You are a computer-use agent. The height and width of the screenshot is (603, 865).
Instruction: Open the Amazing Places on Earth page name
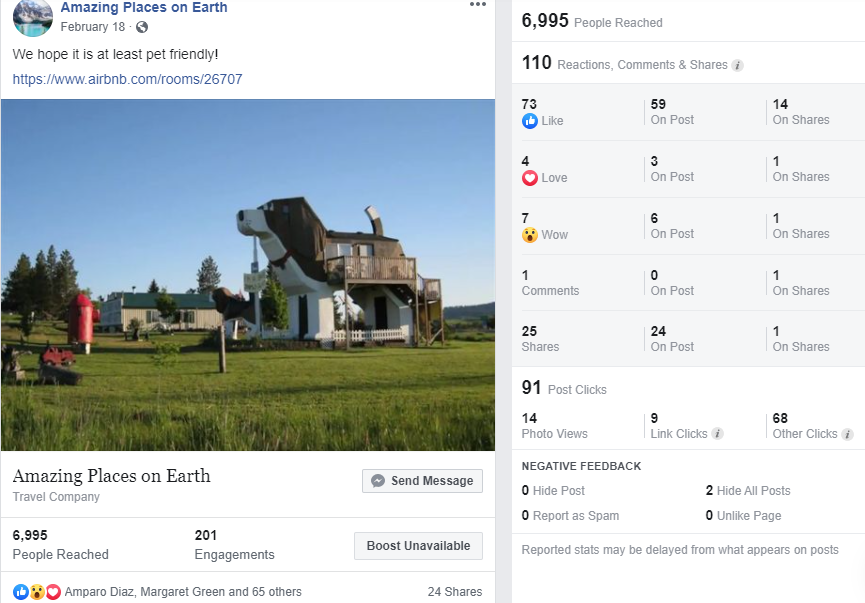143,7
